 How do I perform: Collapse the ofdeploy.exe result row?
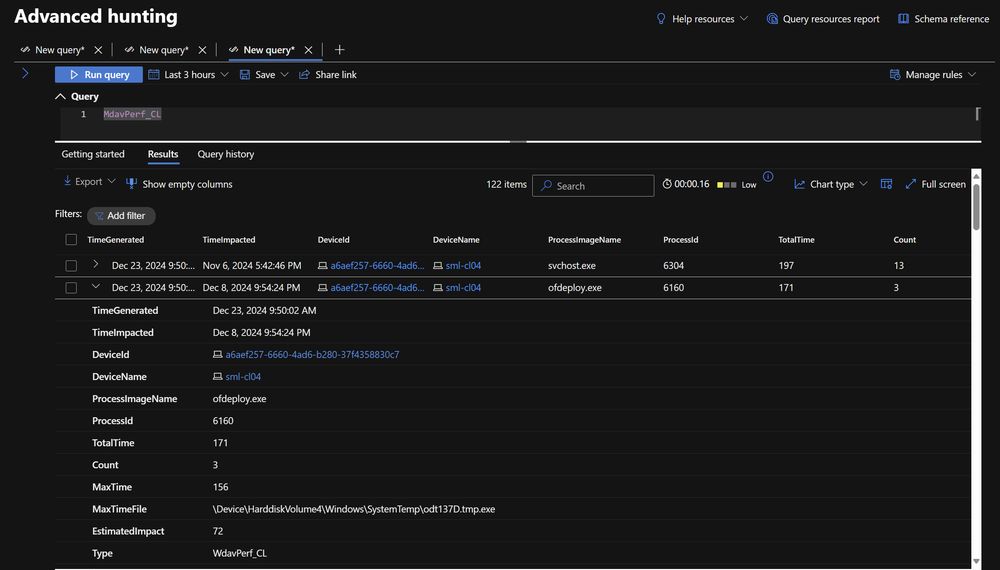click(96, 287)
